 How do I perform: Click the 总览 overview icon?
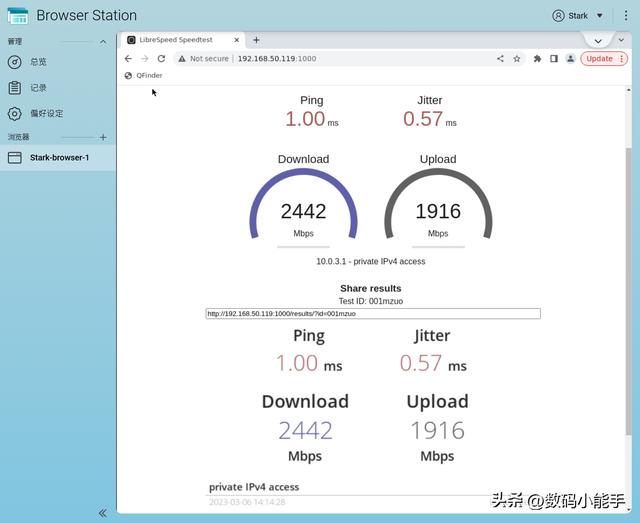pyautogui.click(x=15, y=62)
